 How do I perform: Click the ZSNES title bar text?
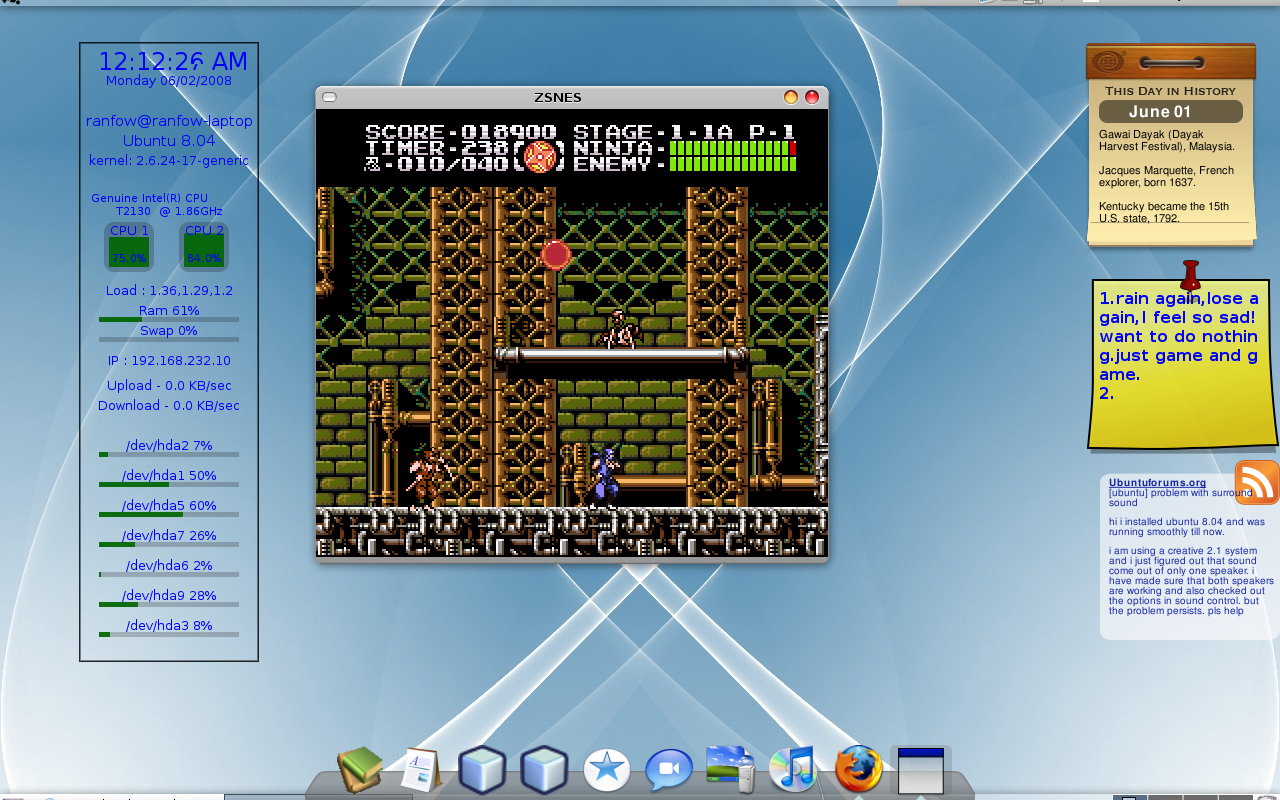pos(558,97)
